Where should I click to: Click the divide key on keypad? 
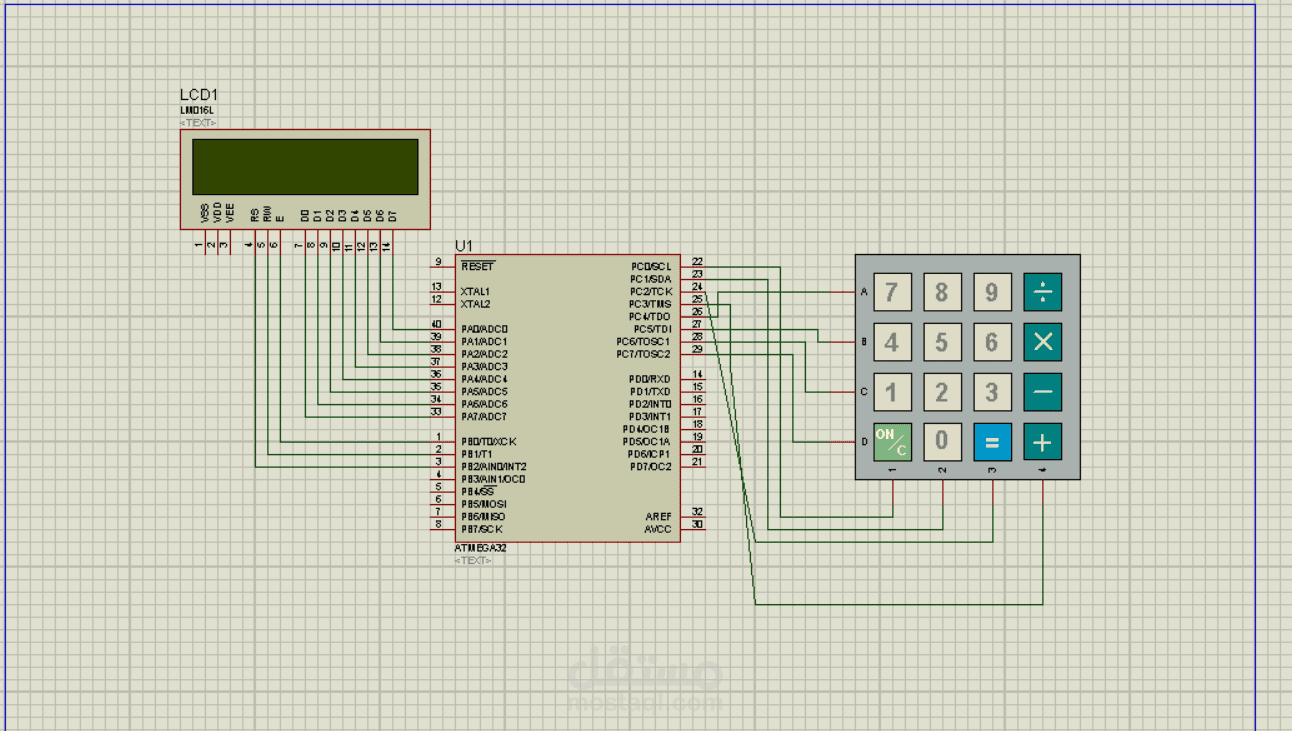point(1042,293)
